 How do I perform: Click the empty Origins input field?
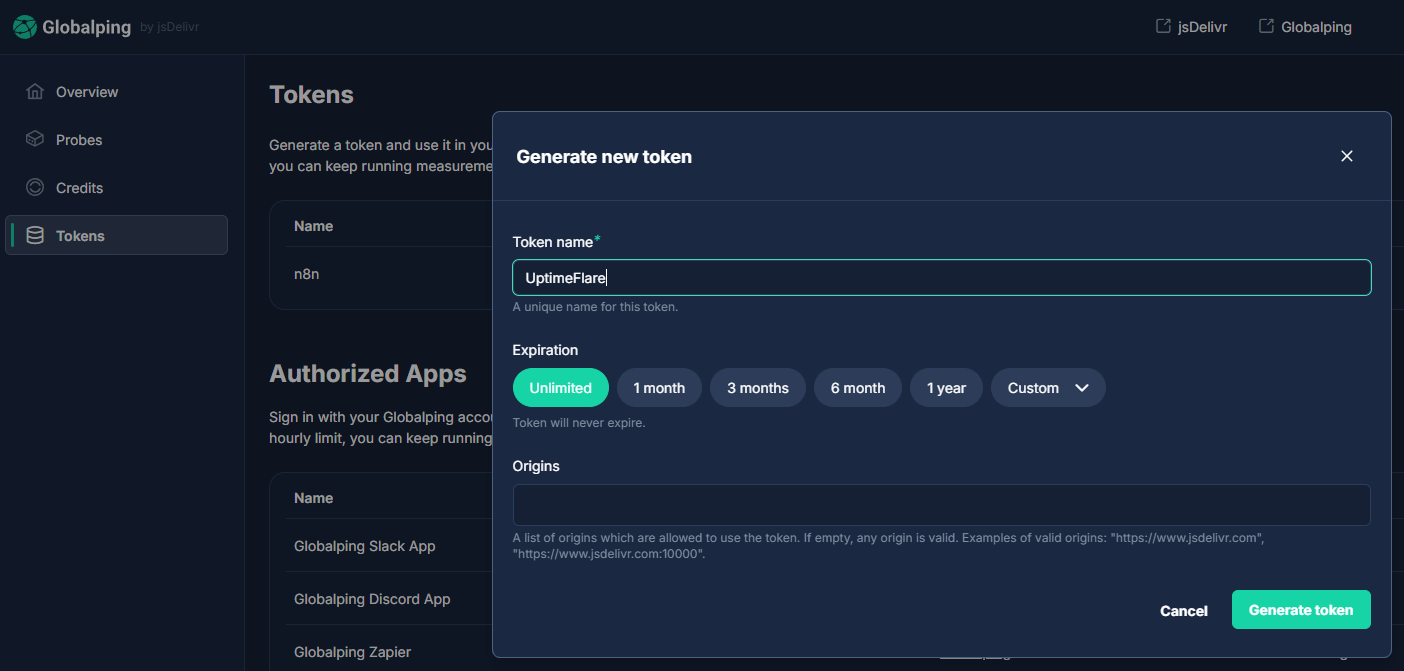[941, 505]
